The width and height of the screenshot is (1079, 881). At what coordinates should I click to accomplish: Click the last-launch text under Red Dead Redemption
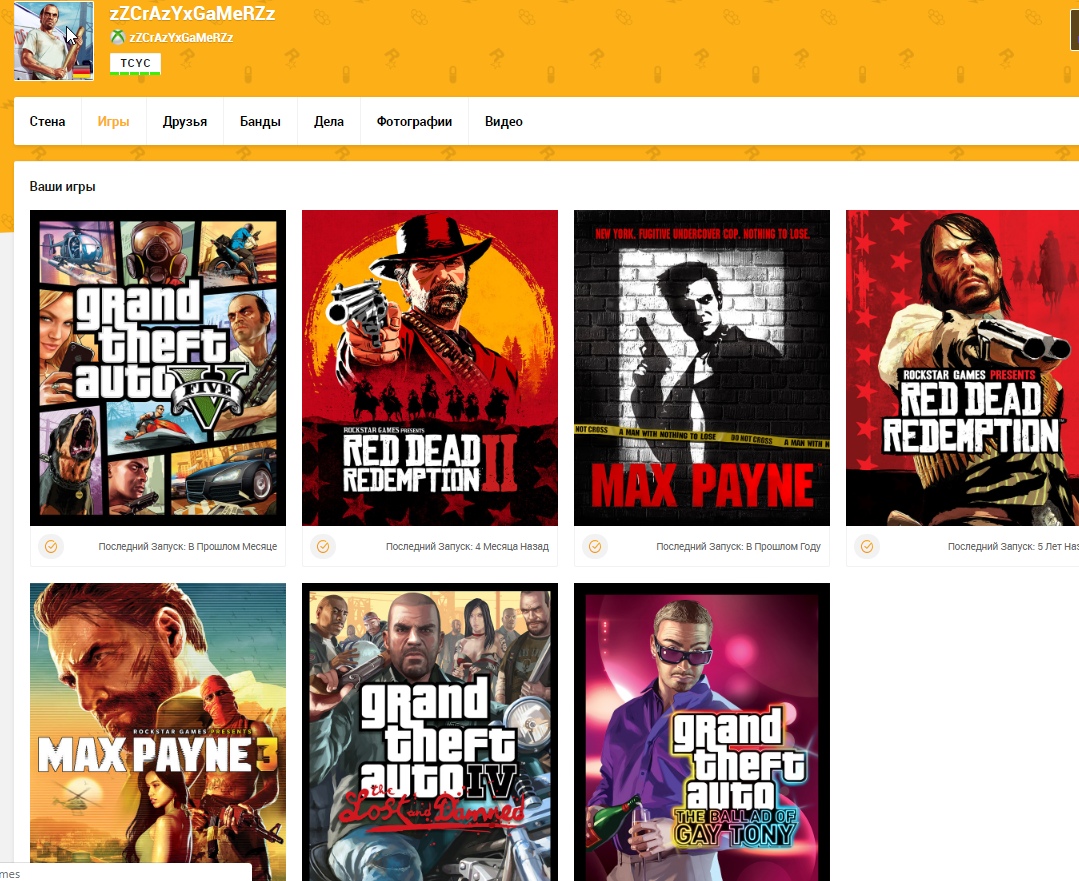coord(1013,546)
